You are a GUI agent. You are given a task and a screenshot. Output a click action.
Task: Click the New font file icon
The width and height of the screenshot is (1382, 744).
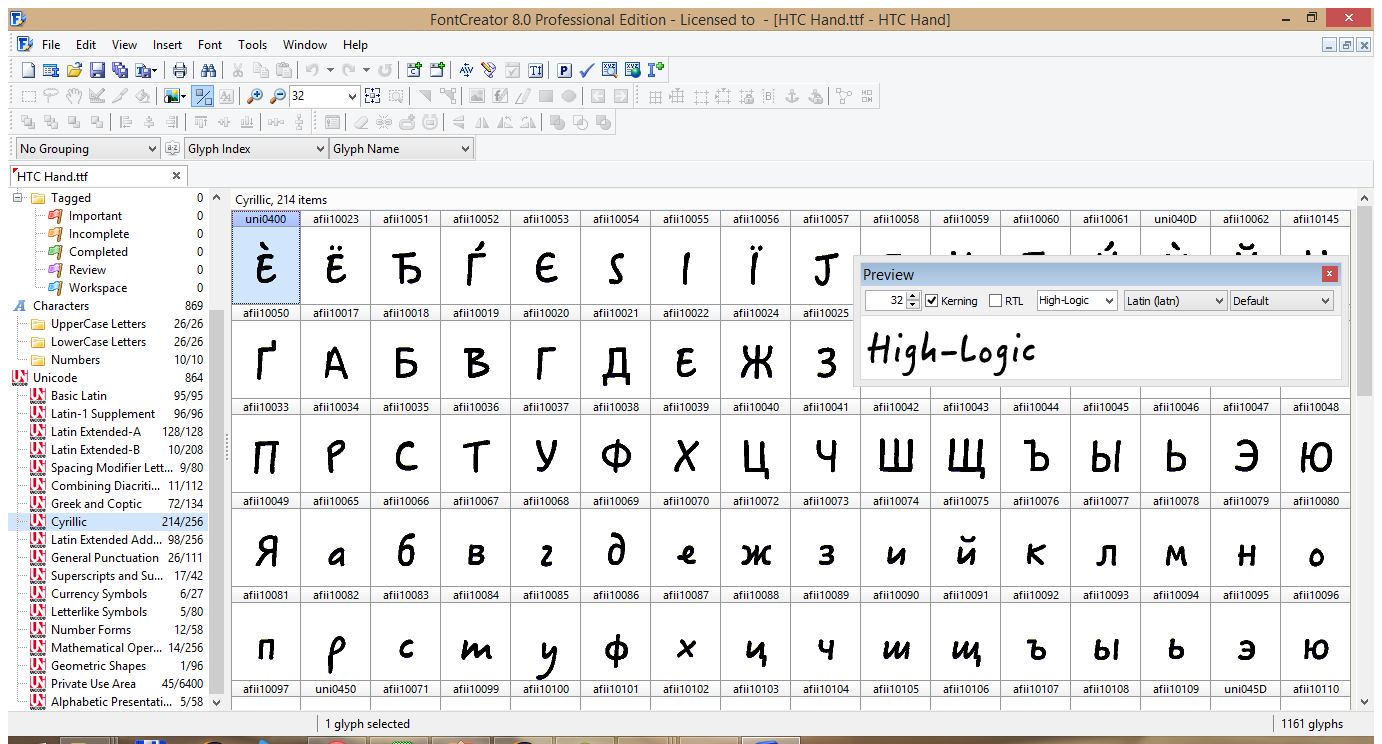tap(28, 70)
